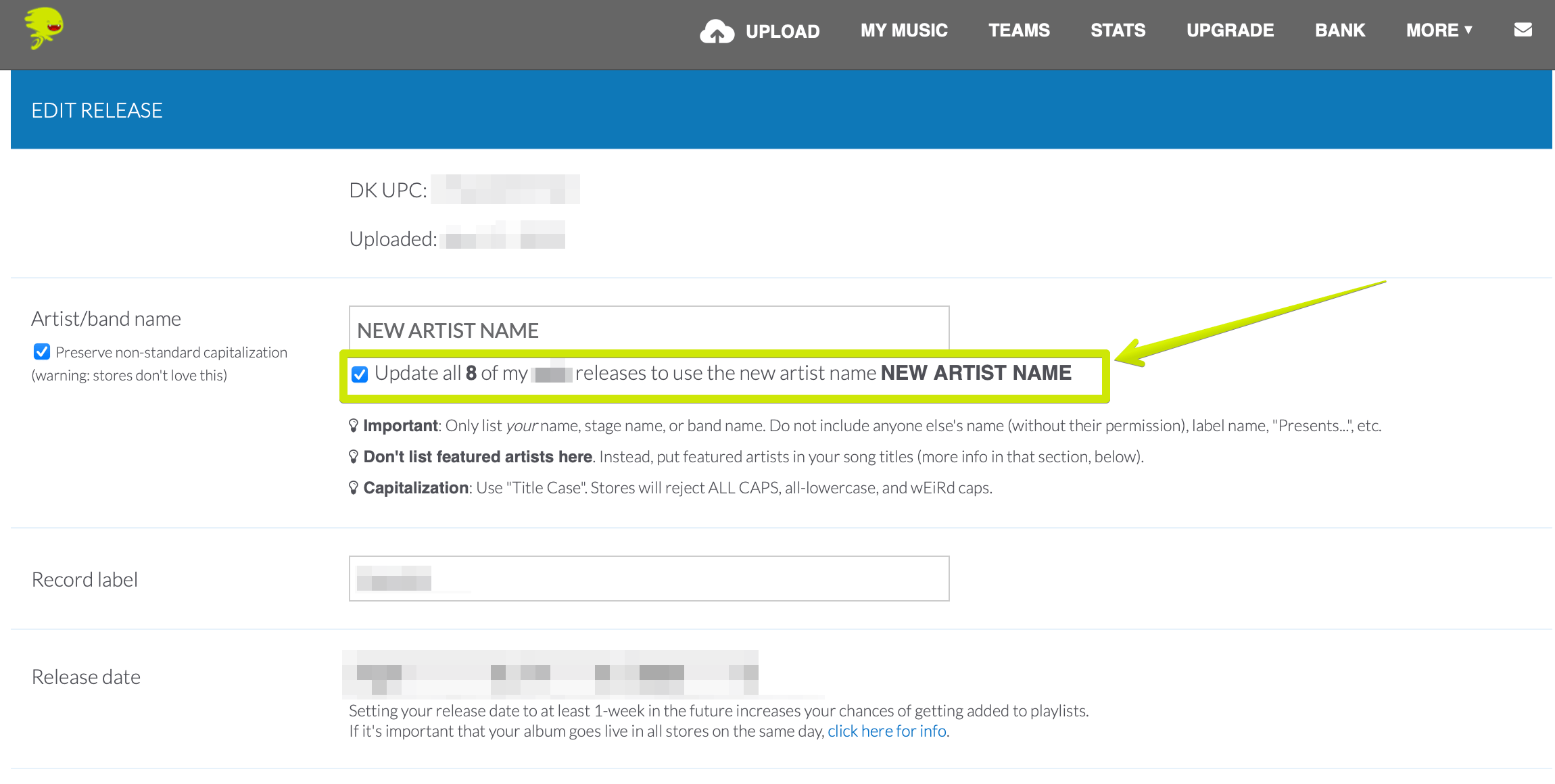
Task: Uncheck Update all 8 releases checkbox
Action: (x=360, y=374)
